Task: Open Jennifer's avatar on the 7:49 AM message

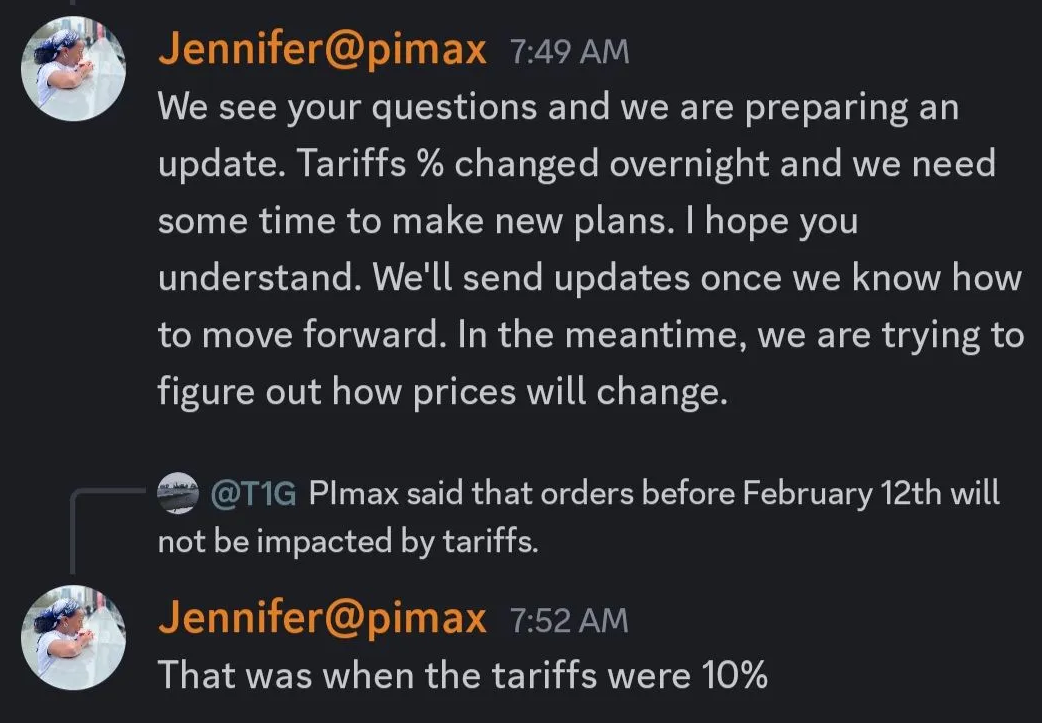Action: tap(74, 70)
